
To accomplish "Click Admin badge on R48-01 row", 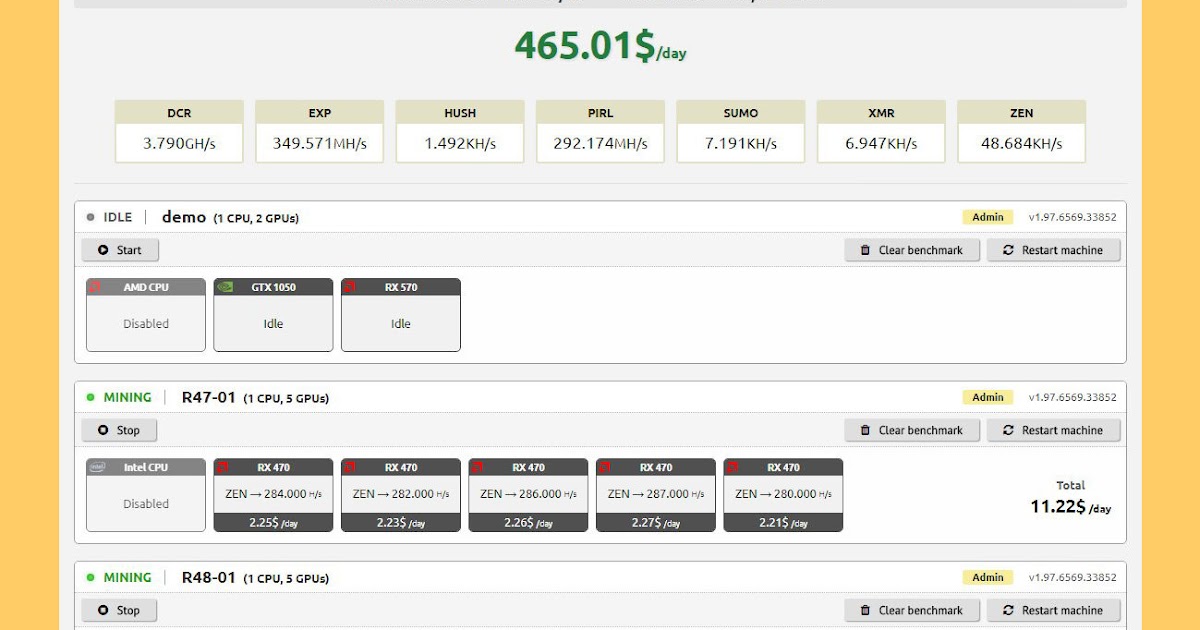I will (988, 577).
